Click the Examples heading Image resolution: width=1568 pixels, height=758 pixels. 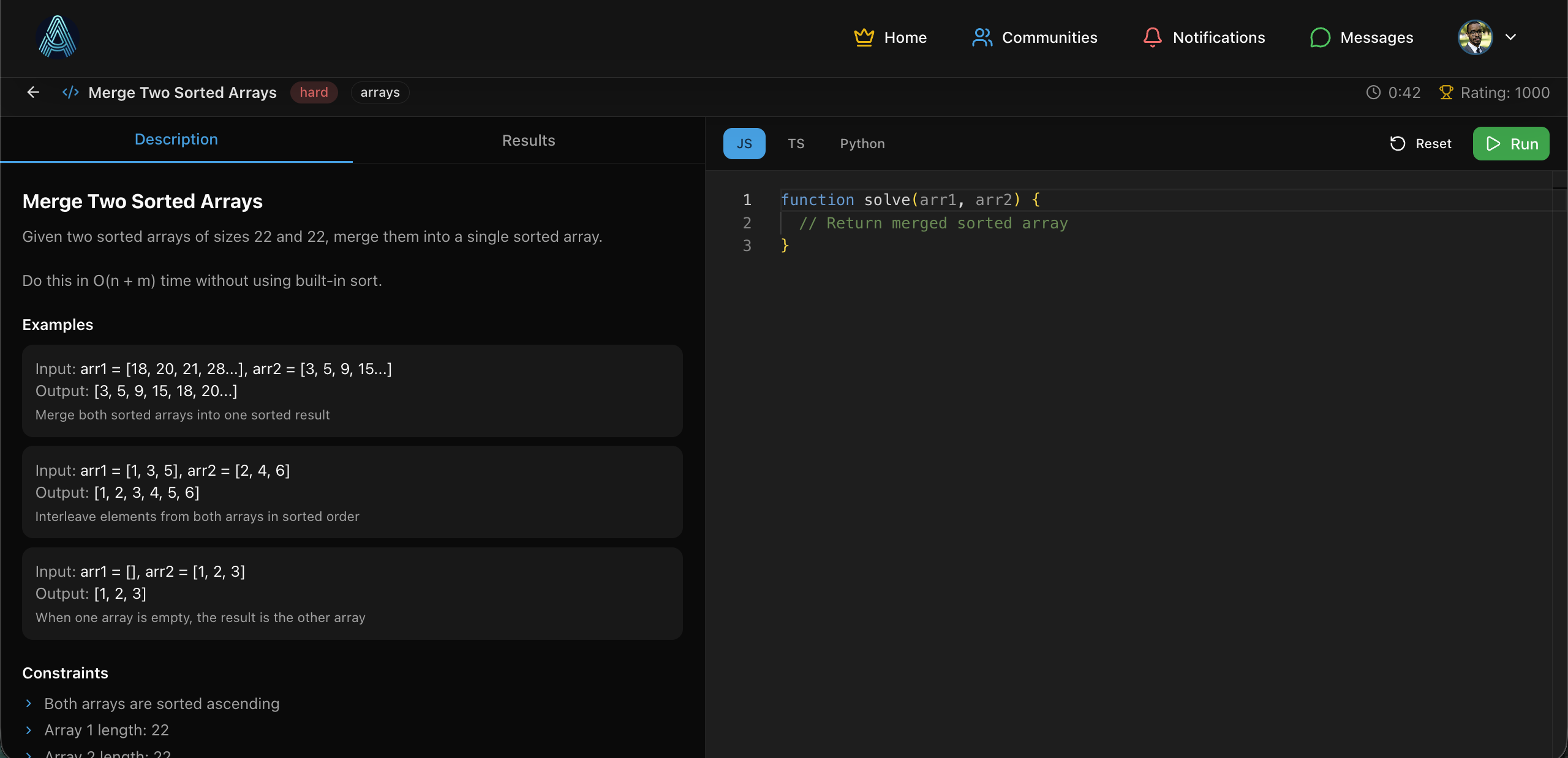(58, 325)
